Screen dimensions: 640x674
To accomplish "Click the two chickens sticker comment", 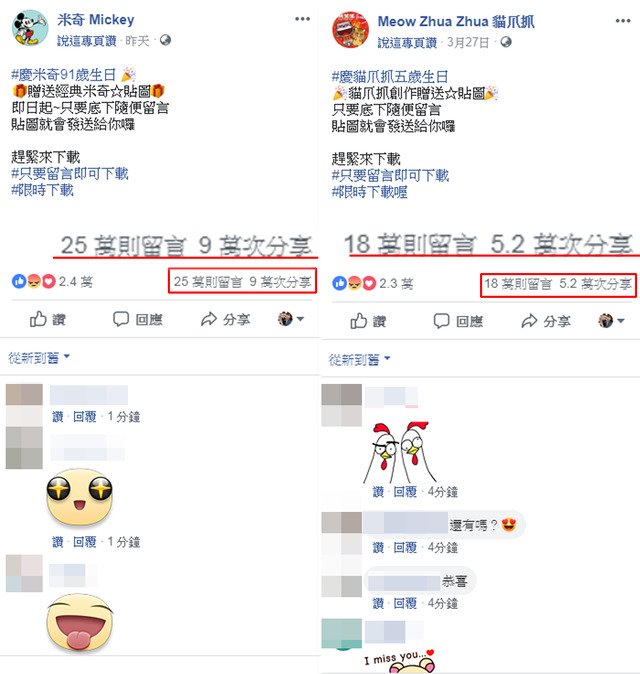I will click(400, 452).
